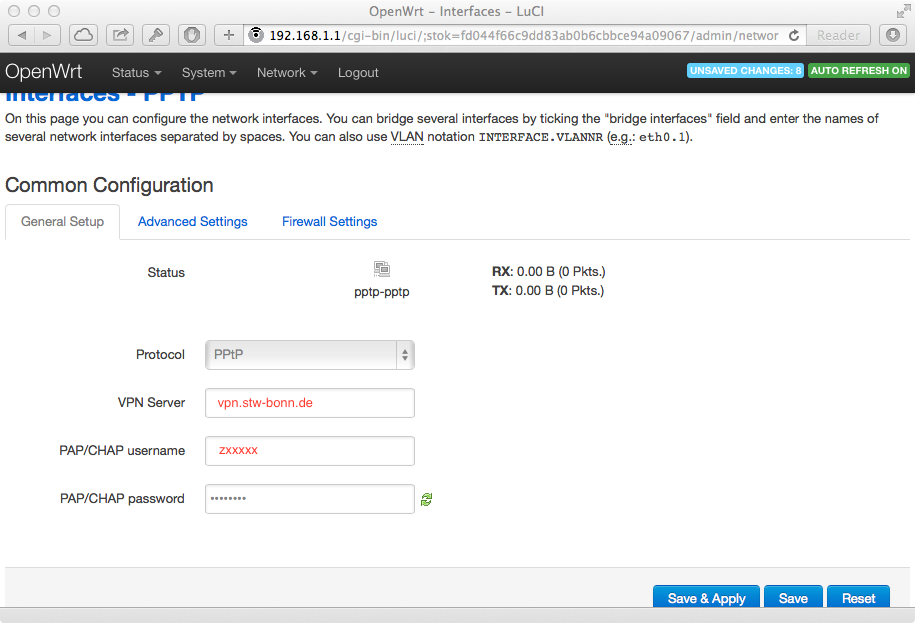915x623 pixels.
Task: Click the window close button
Action: pos(14,11)
